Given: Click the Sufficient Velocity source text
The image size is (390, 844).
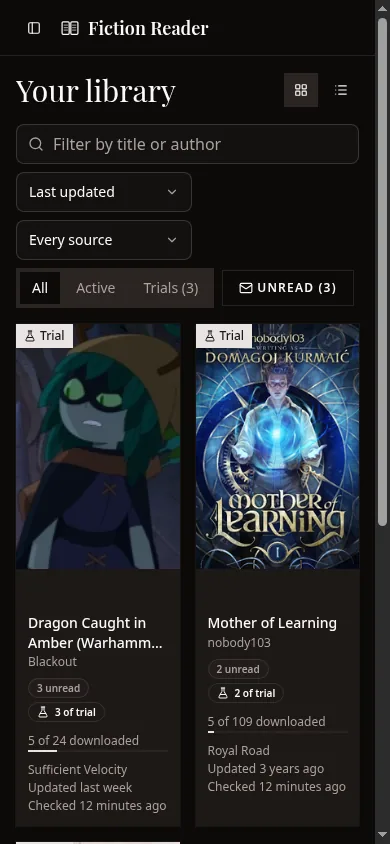Looking at the screenshot, I should (x=77, y=770).
